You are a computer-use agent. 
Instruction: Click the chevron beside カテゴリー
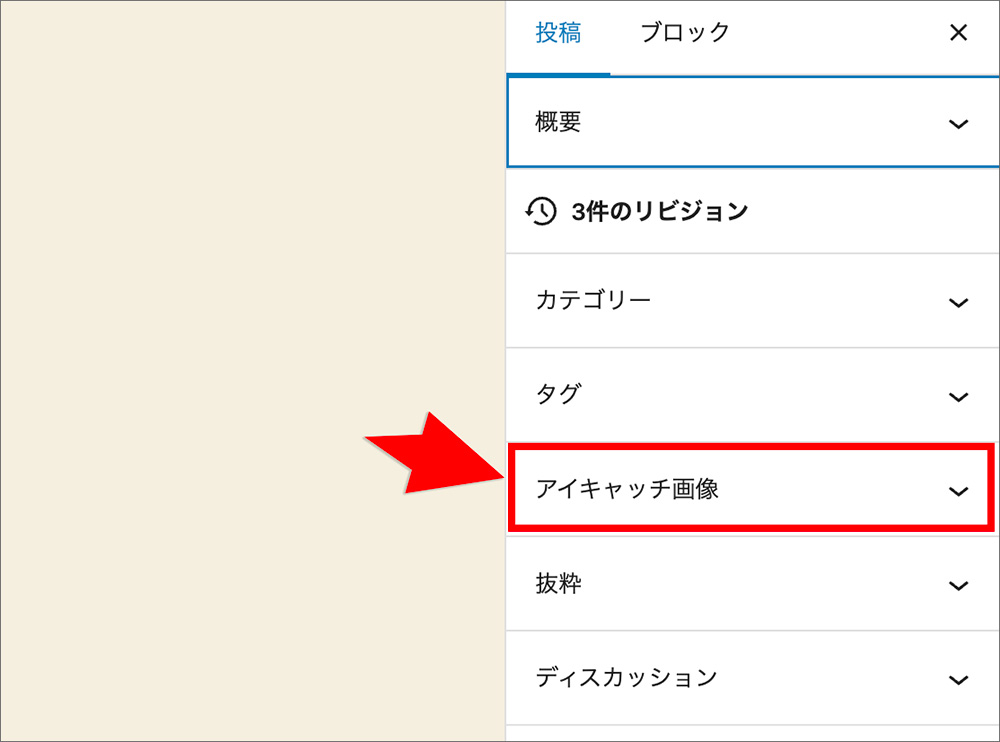[958, 303]
